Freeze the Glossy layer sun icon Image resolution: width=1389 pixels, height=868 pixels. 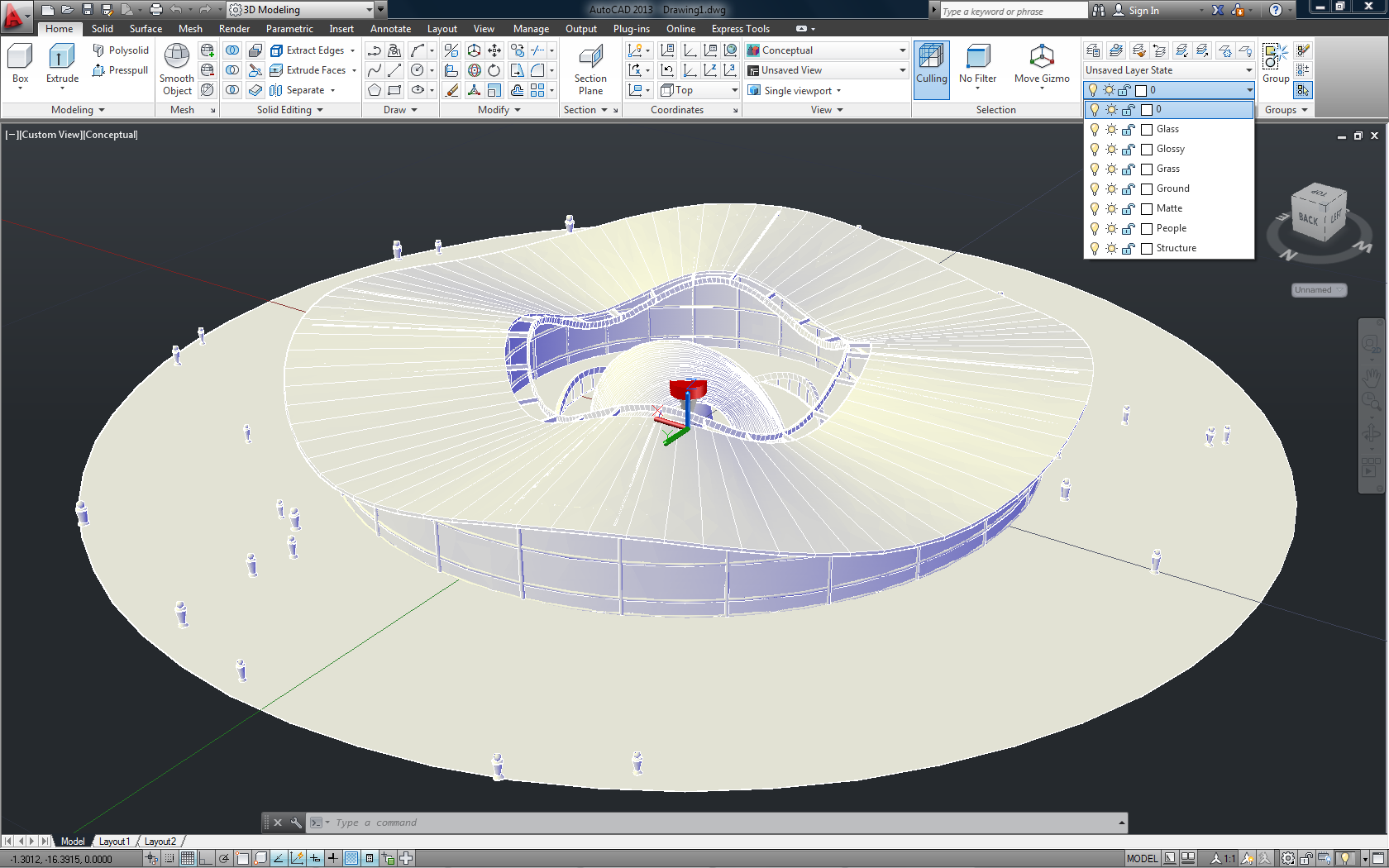click(x=1111, y=149)
